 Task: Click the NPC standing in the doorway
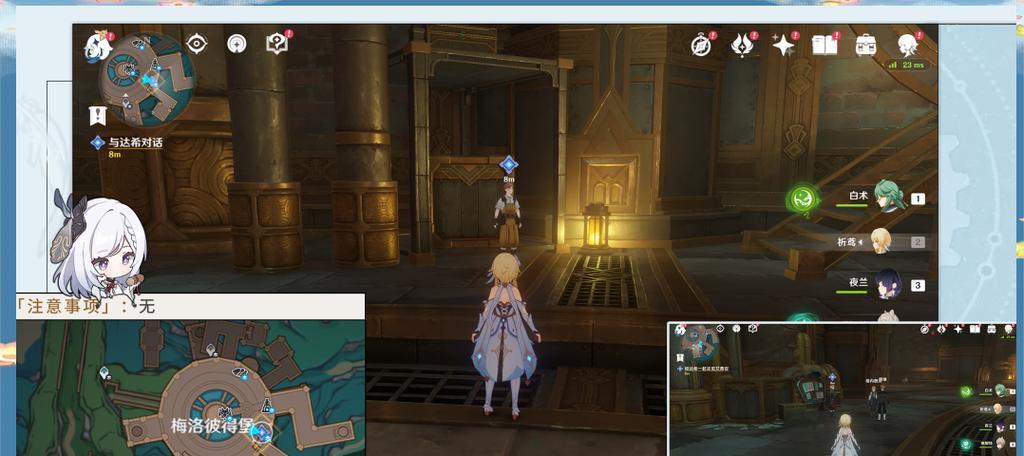click(508, 216)
